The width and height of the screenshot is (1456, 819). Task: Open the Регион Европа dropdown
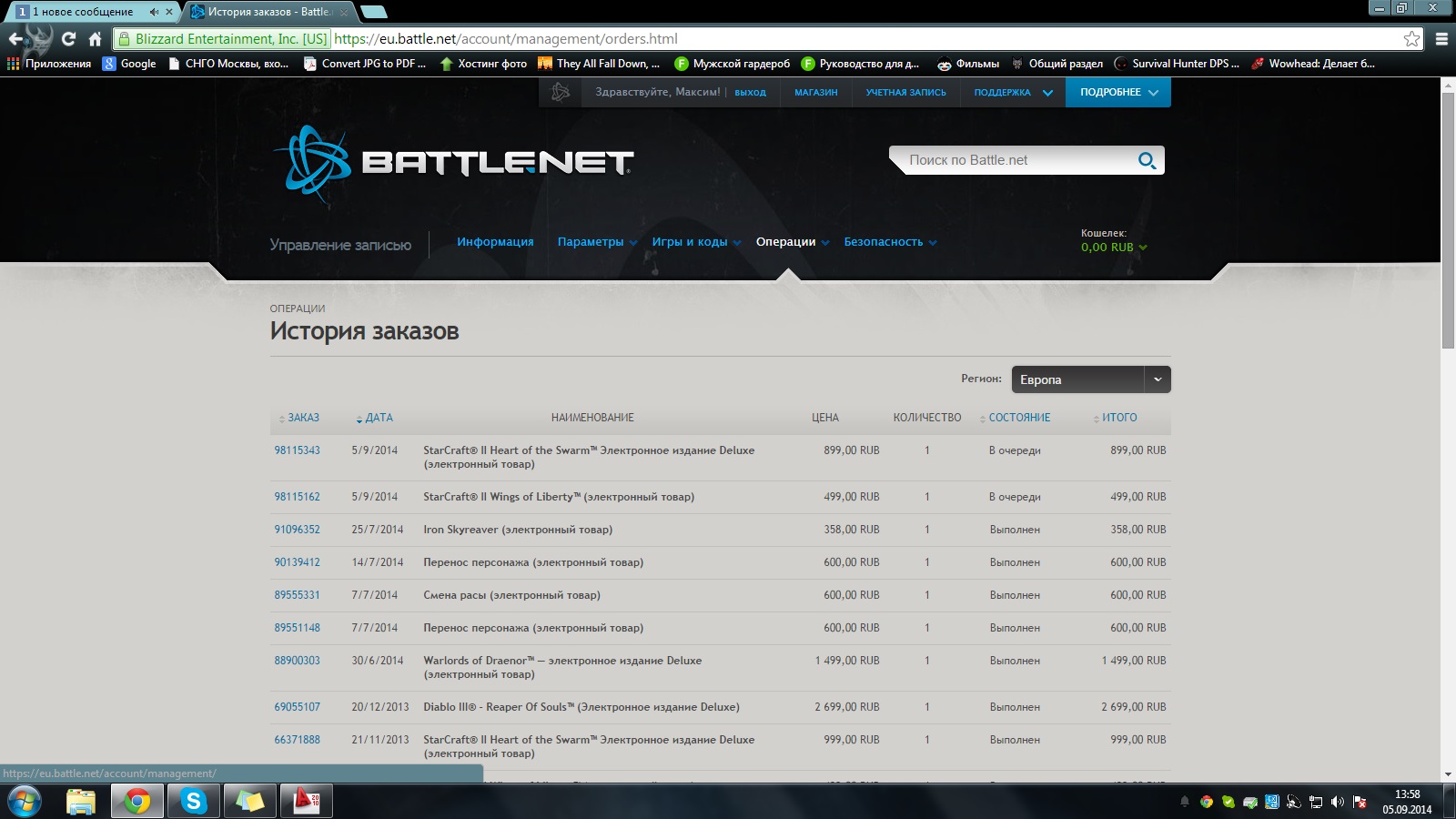pyautogui.click(x=1091, y=379)
